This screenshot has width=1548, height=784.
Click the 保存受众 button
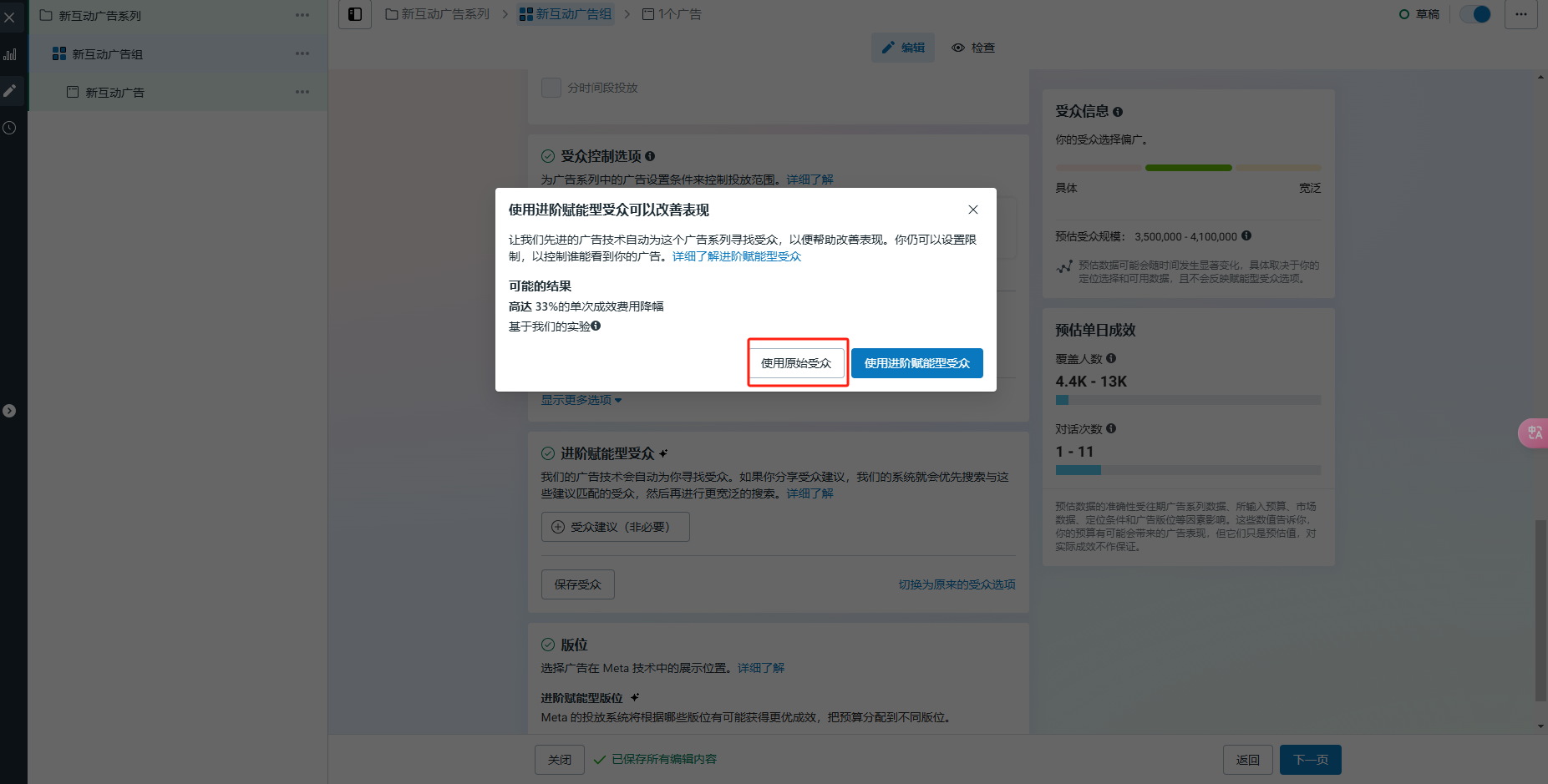pos(578,584)
